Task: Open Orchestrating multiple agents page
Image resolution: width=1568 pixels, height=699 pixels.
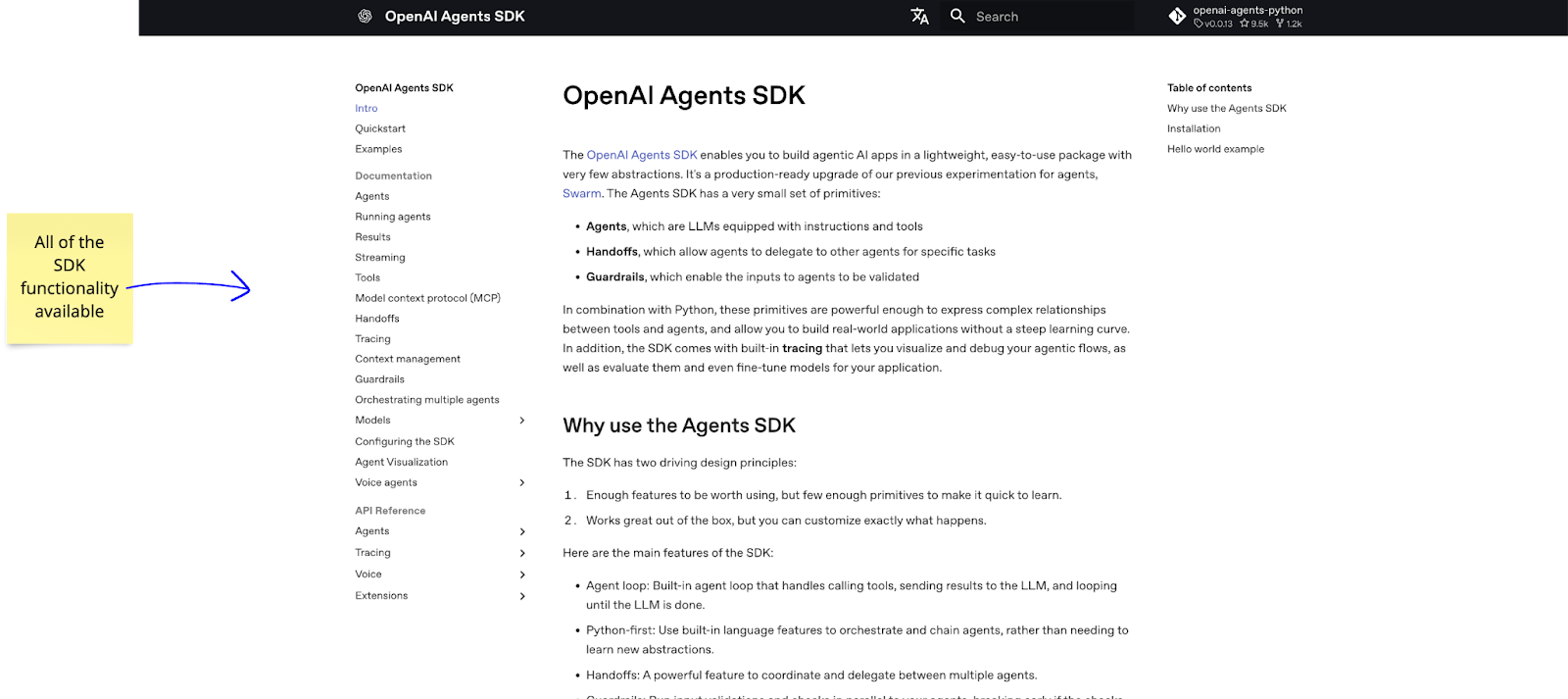Action: point(427,400)
